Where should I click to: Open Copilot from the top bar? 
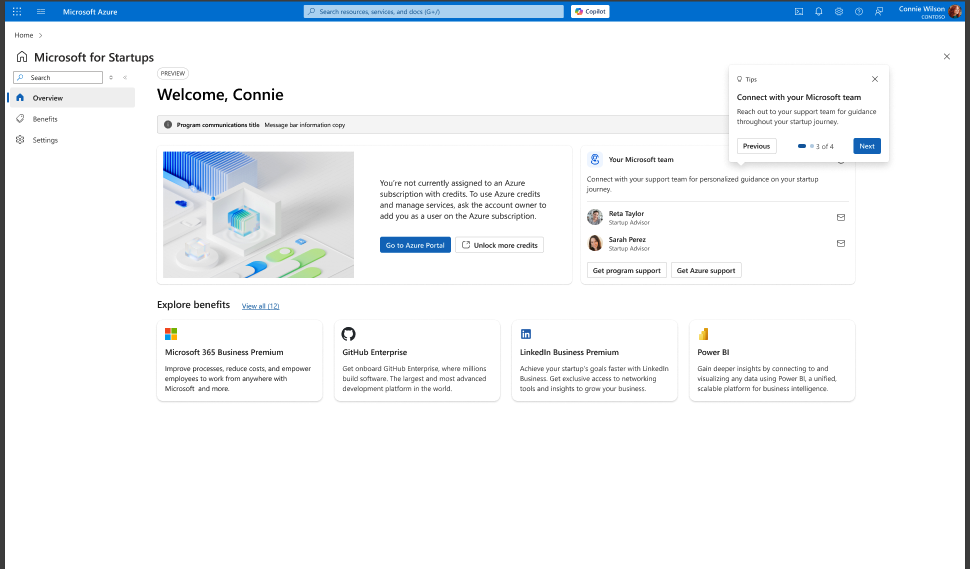pyautogui.click(x=590, y=11)
